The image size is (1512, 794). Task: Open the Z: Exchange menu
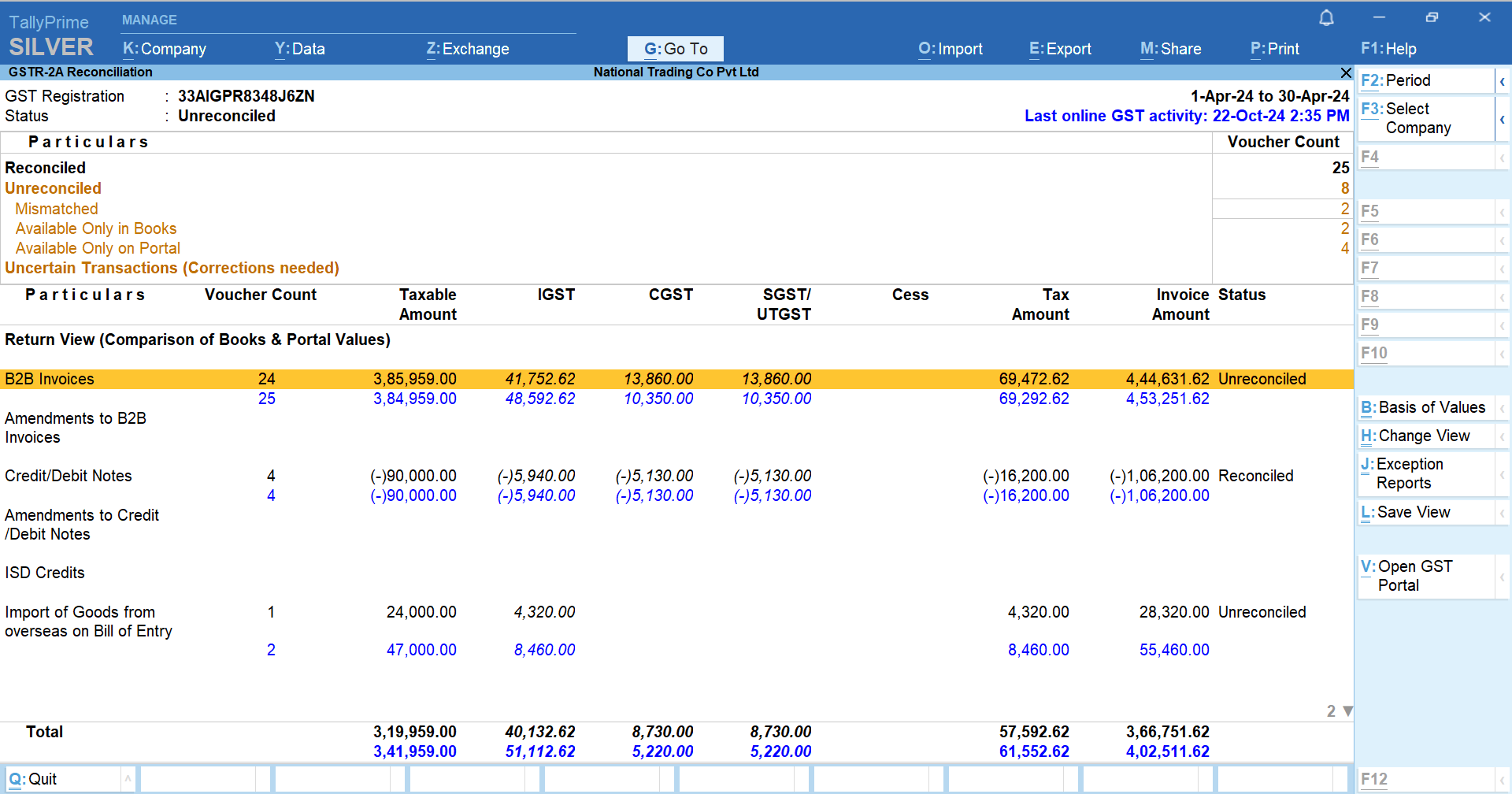click(x=468, y=49)
